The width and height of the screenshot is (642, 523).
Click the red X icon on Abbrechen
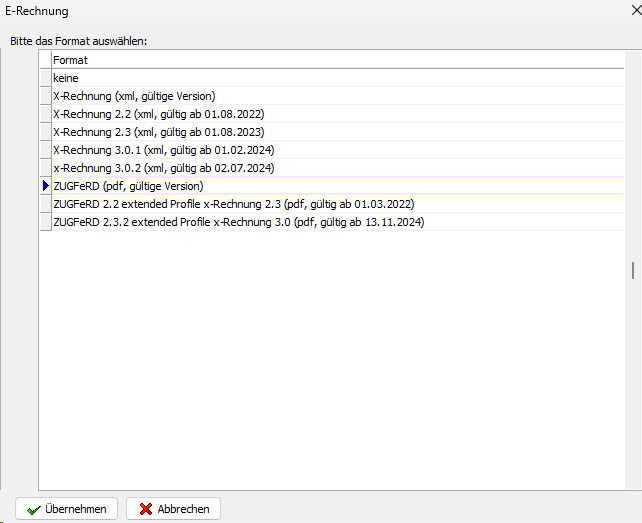coord(146,509)
